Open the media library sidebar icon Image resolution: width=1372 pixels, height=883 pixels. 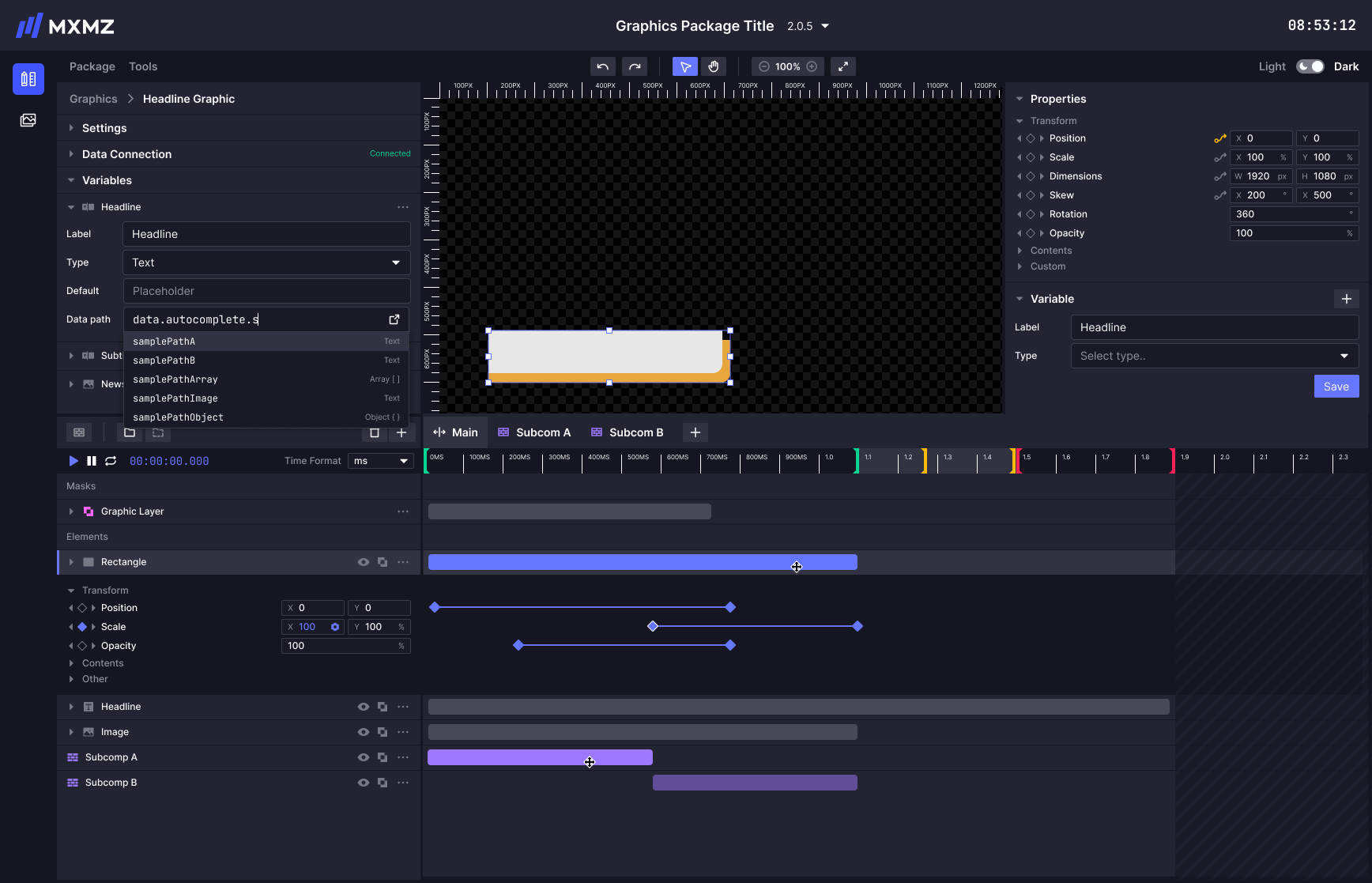click(x=28, y=120)
